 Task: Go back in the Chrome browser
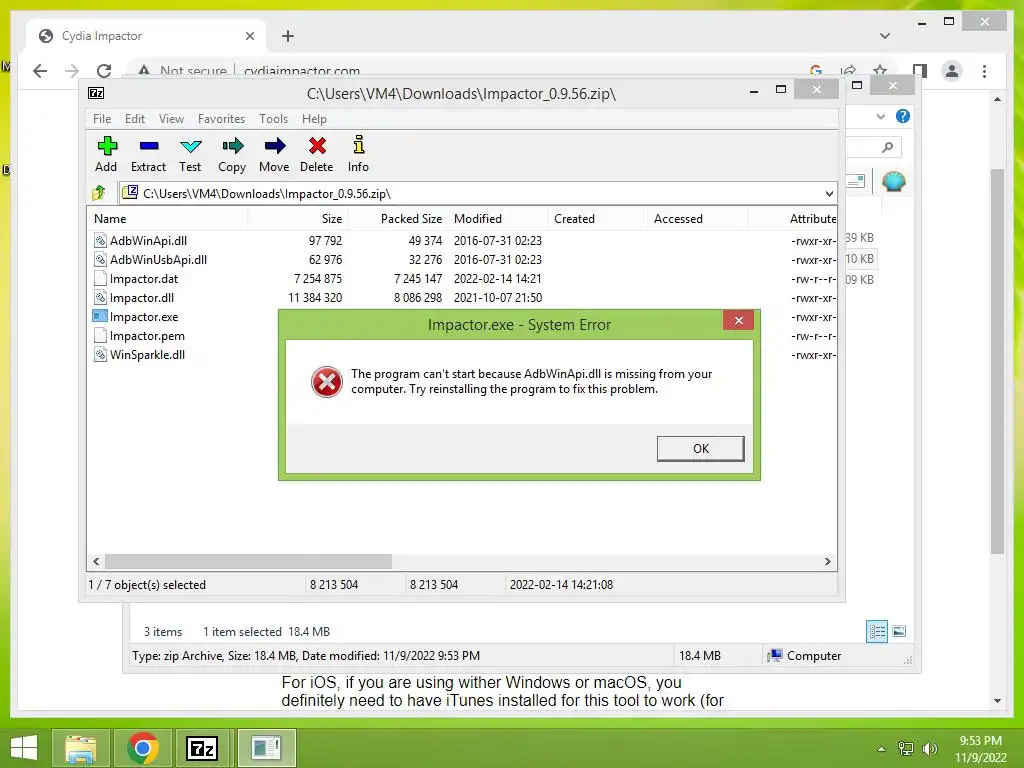(40, 71)
